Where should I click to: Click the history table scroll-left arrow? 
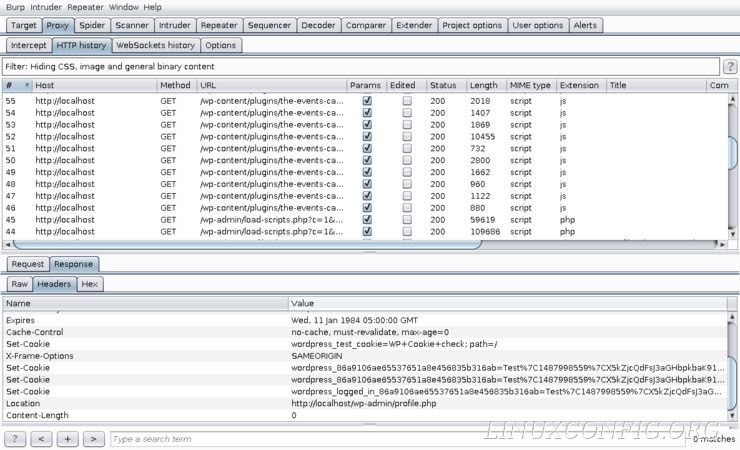8,244
